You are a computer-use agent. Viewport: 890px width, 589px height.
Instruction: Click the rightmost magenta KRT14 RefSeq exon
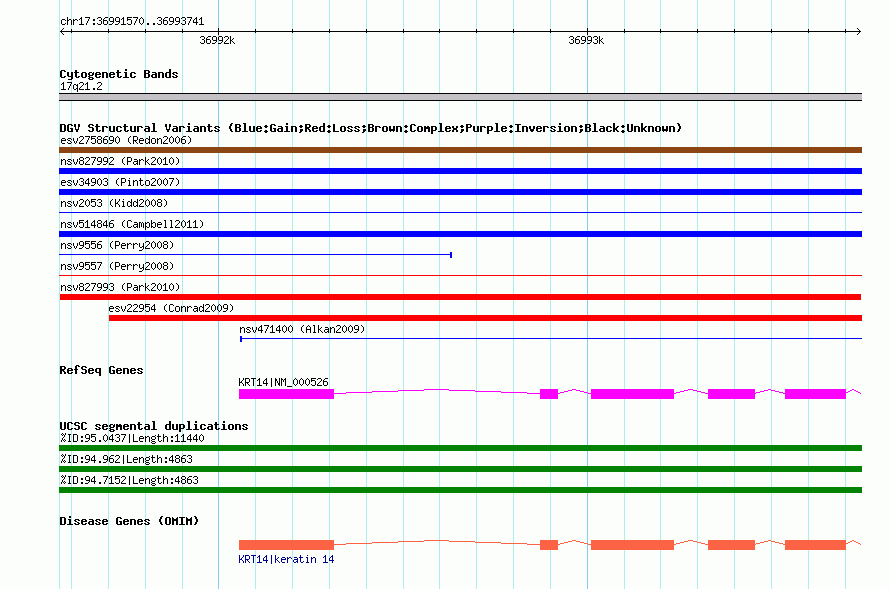pos(815,394)
